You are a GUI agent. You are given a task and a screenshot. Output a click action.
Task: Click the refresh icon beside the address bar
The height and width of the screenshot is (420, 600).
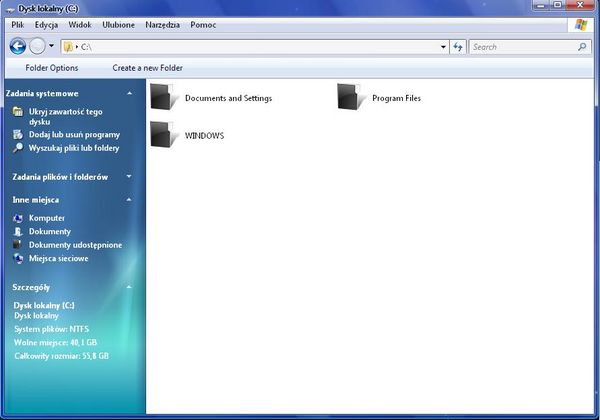[x=458, y=46]
